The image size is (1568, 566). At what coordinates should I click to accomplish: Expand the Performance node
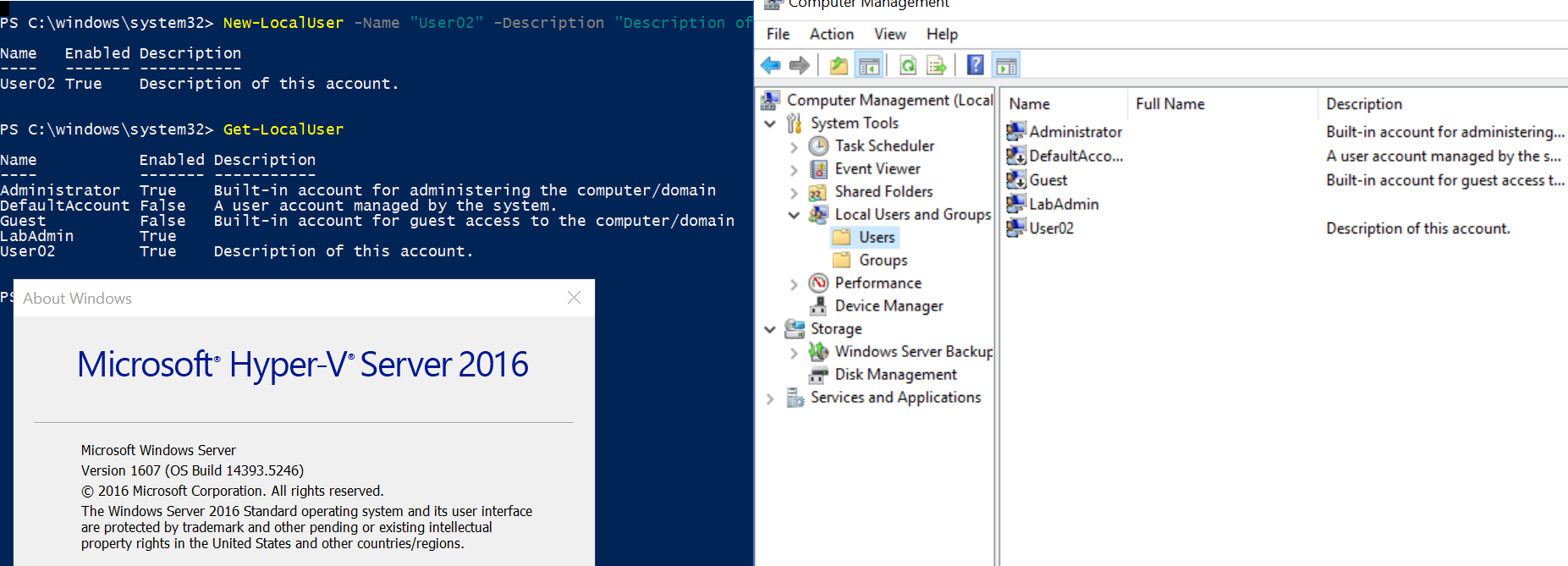tap(794, 283)
